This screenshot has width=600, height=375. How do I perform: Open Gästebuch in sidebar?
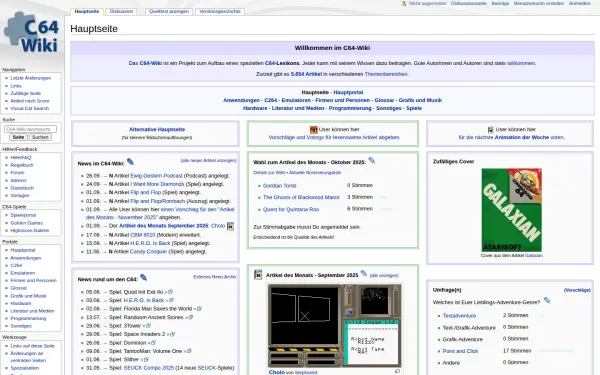tap(22, 188)
